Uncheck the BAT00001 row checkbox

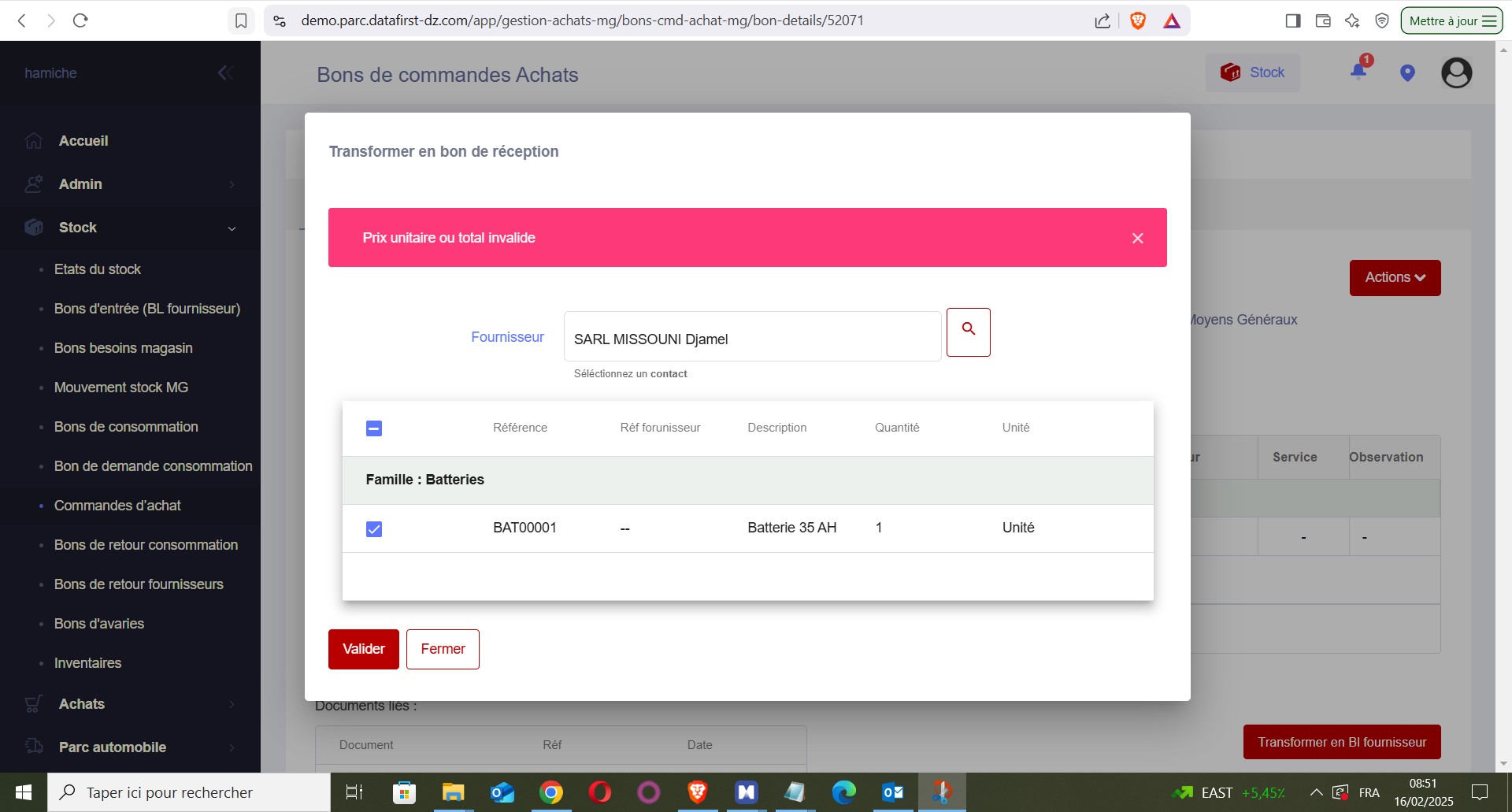point(374,529)
